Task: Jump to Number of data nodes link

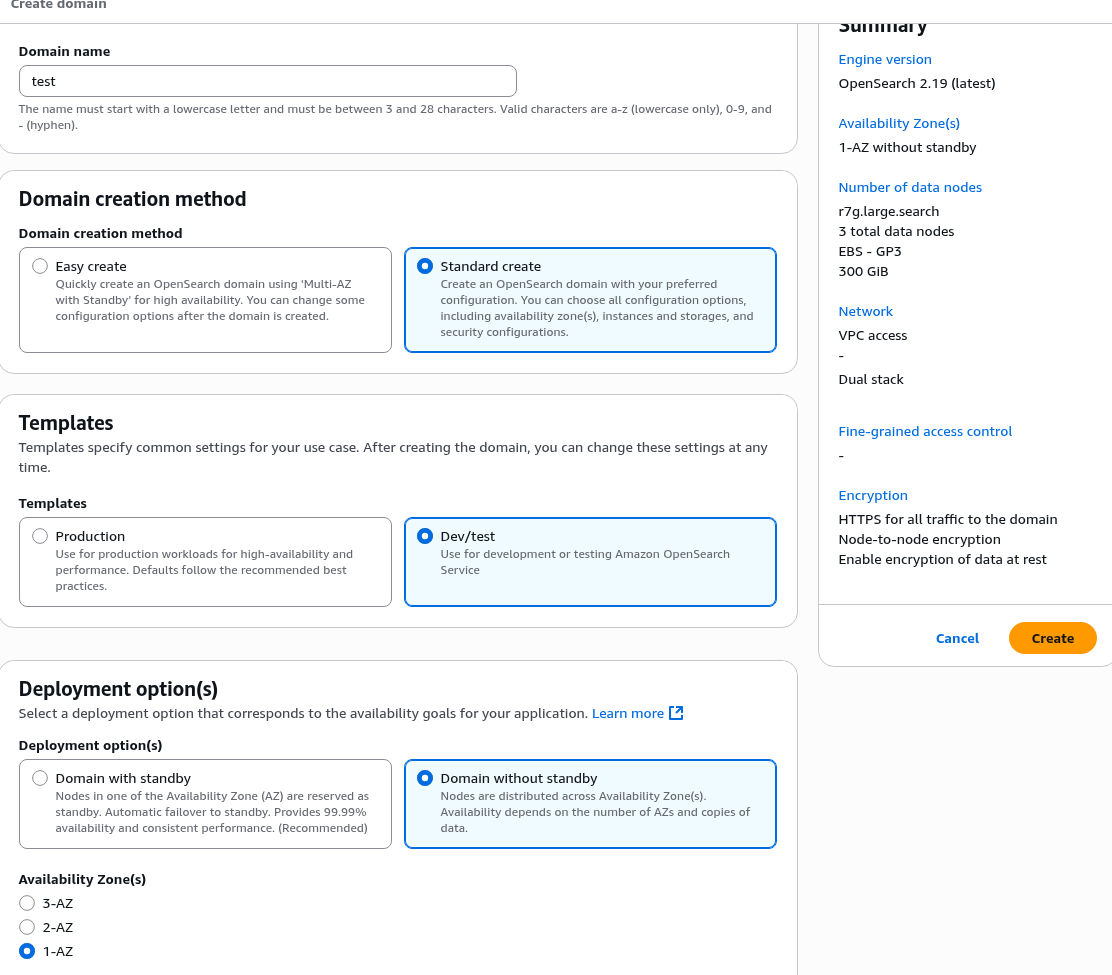Action: [x=910, y=187]
